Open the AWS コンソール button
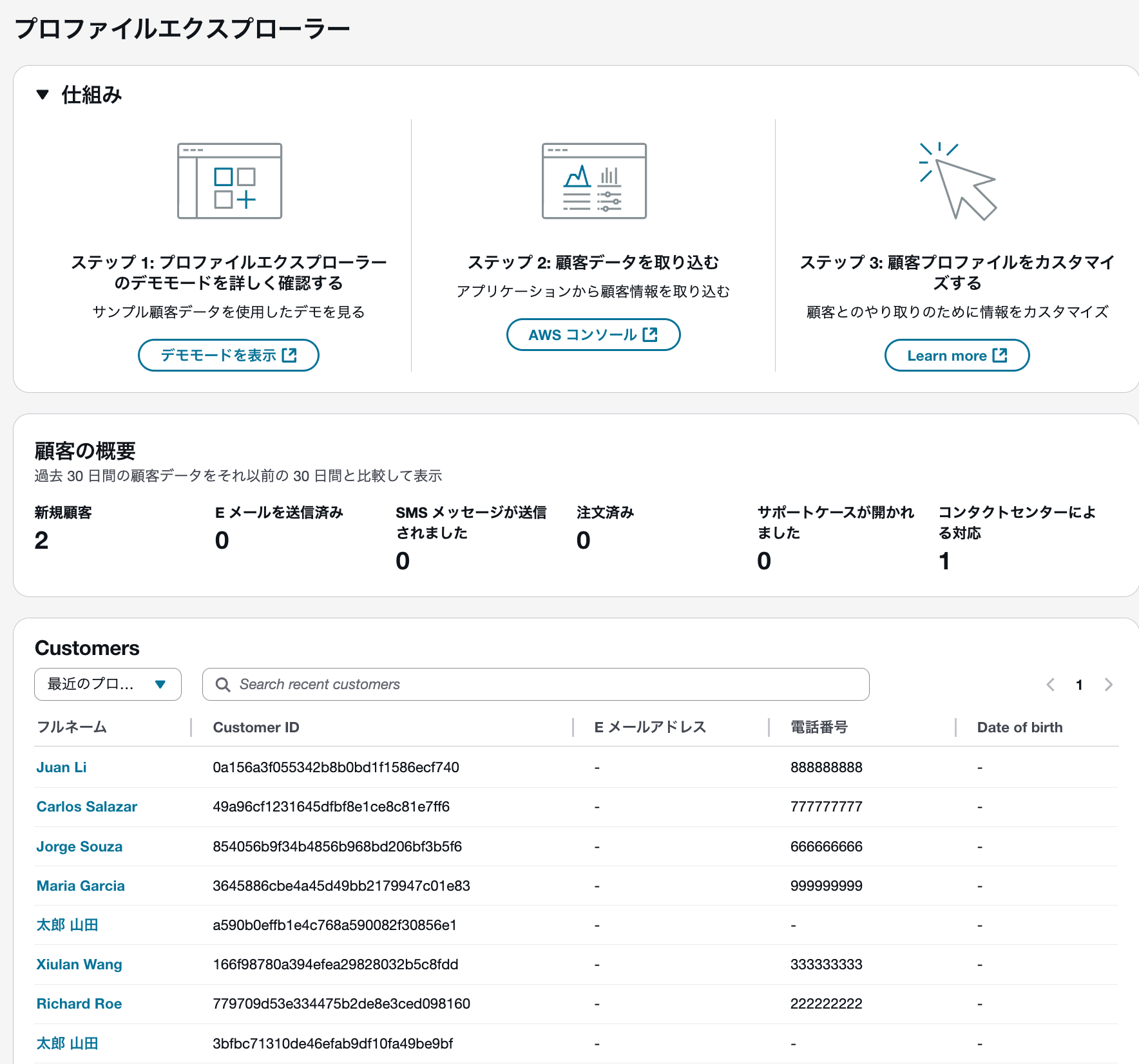Image resolution: width=1139 pixels, height=1064 pixels. pos(593,334)
